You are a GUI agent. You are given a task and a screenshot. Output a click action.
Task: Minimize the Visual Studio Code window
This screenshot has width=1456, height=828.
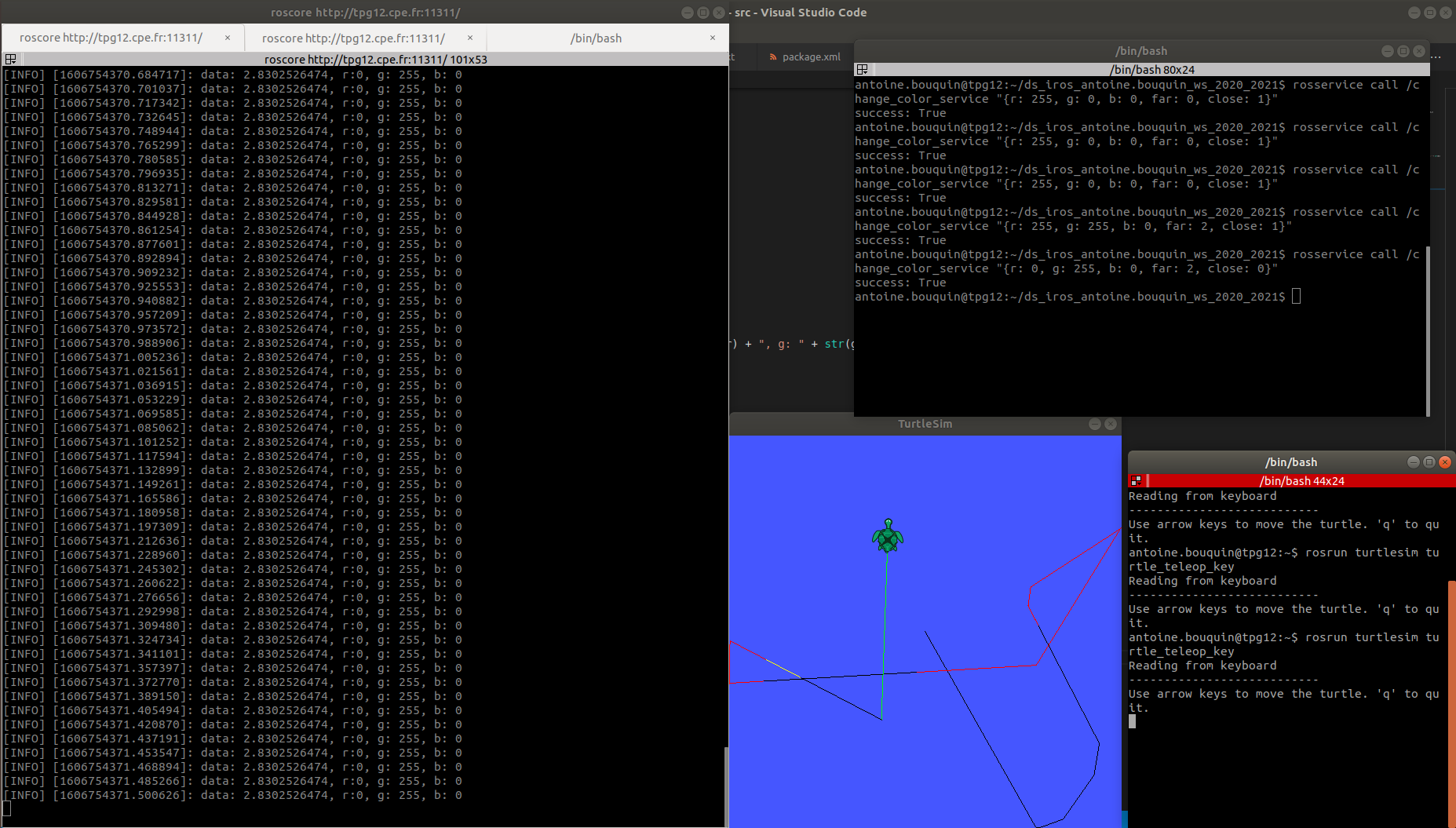click(1414, 13)
